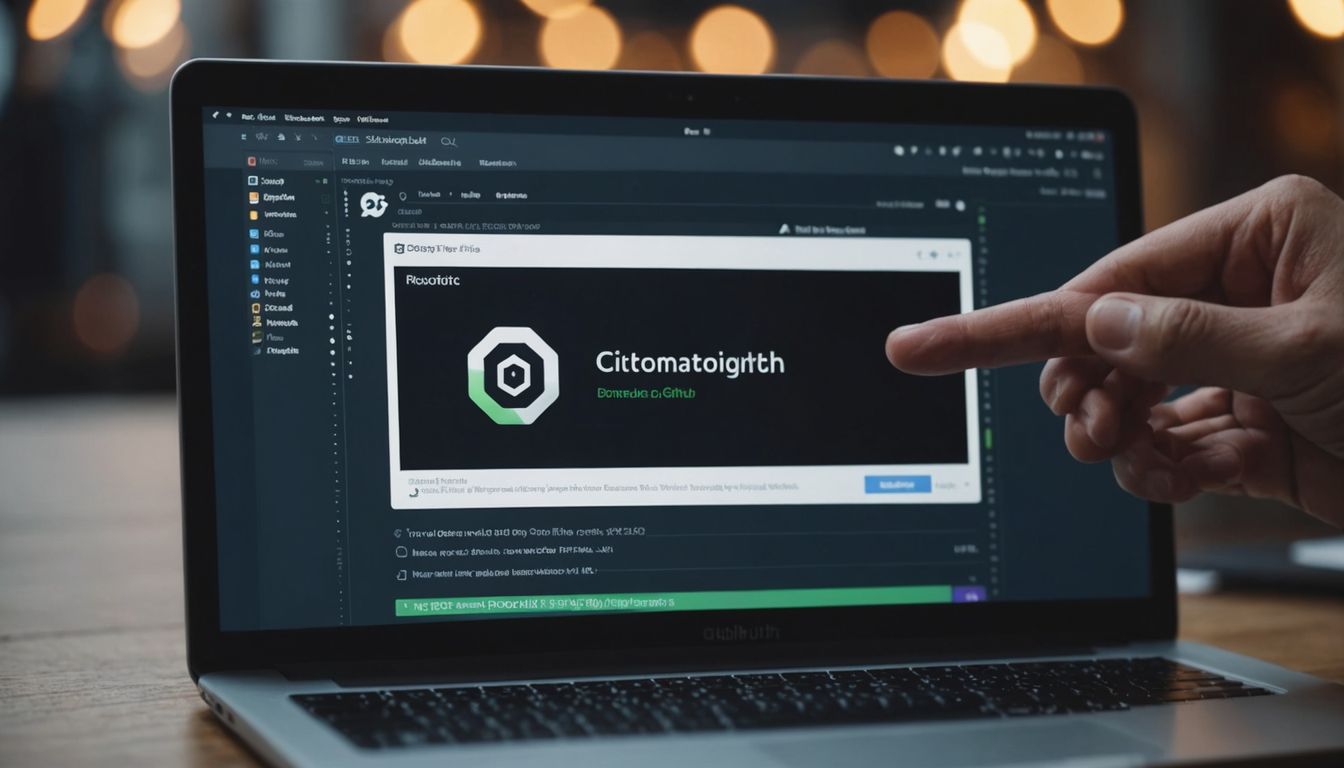Select the first orange folder icon in sidebar
The image size is (1344, 768).
[x=254, y=198]
